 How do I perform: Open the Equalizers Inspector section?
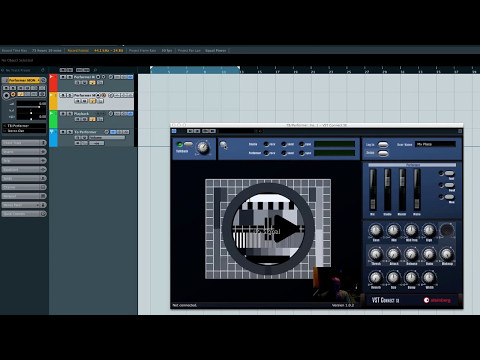point(24,169)
